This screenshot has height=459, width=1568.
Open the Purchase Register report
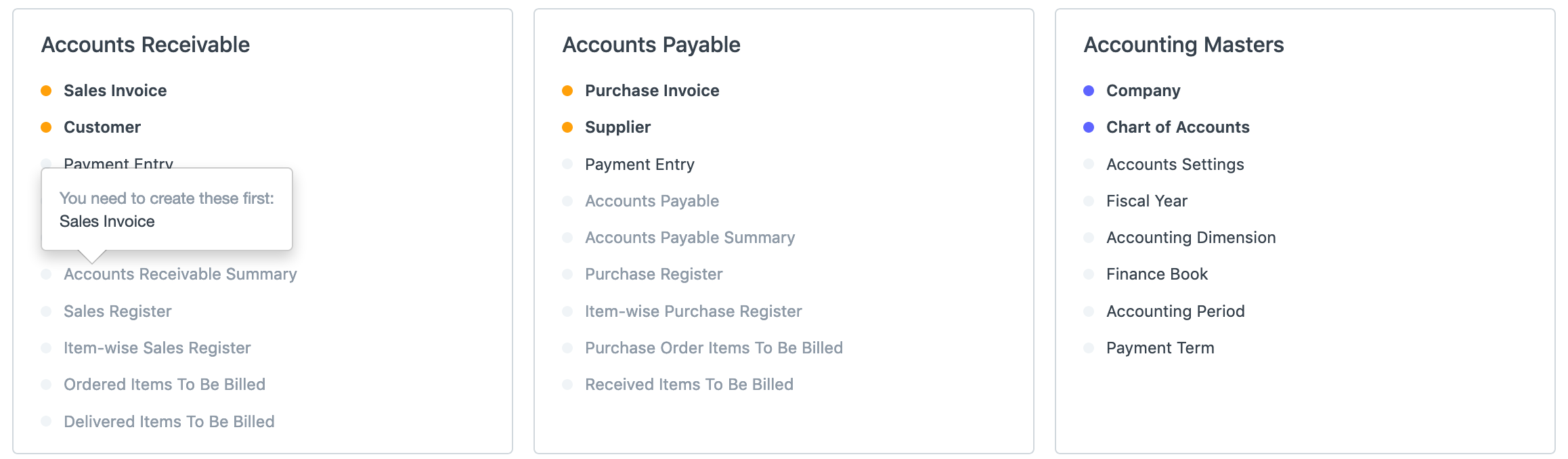(x=653, y=274)
